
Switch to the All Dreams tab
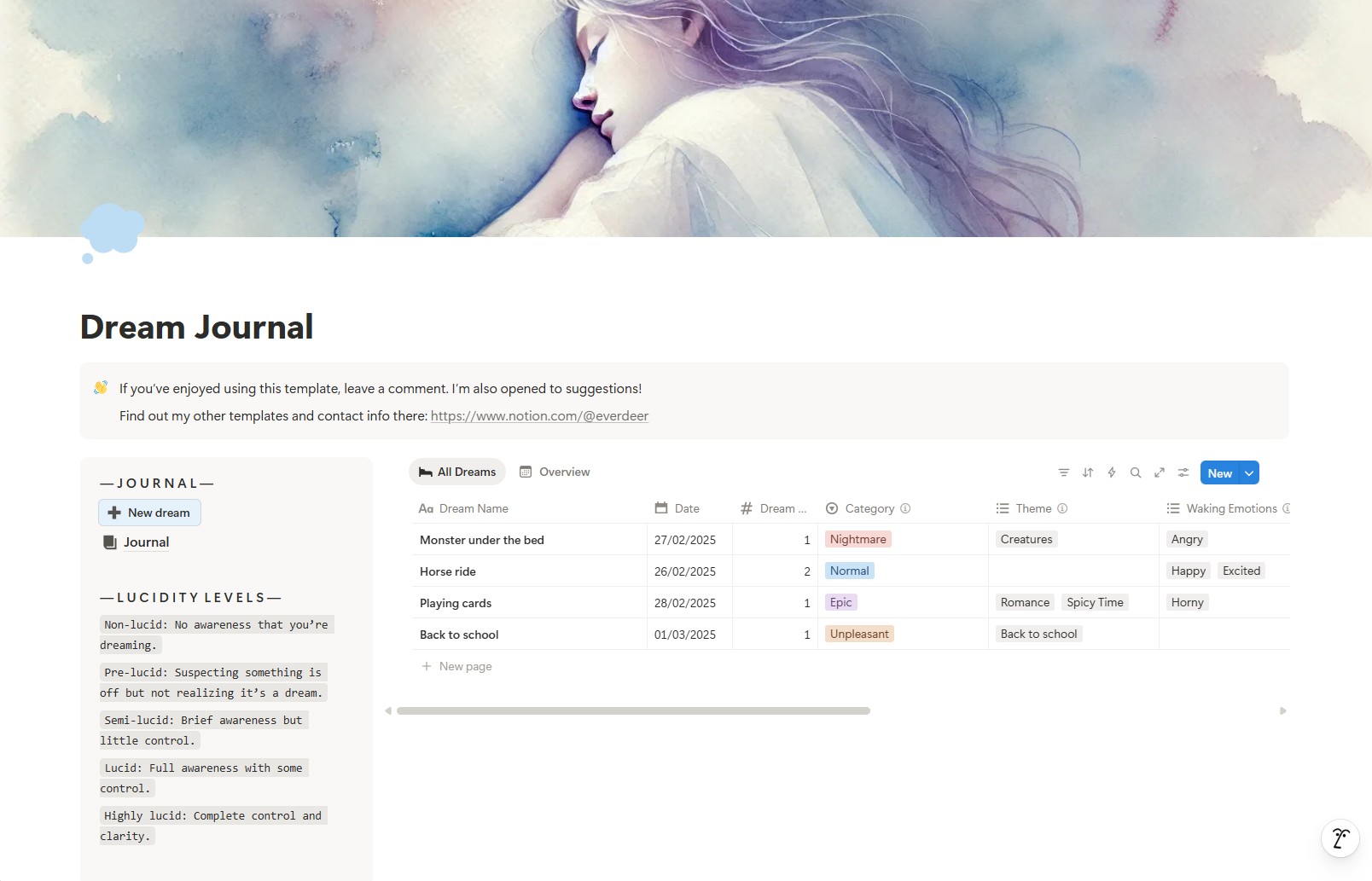click(x=457, y=472)
